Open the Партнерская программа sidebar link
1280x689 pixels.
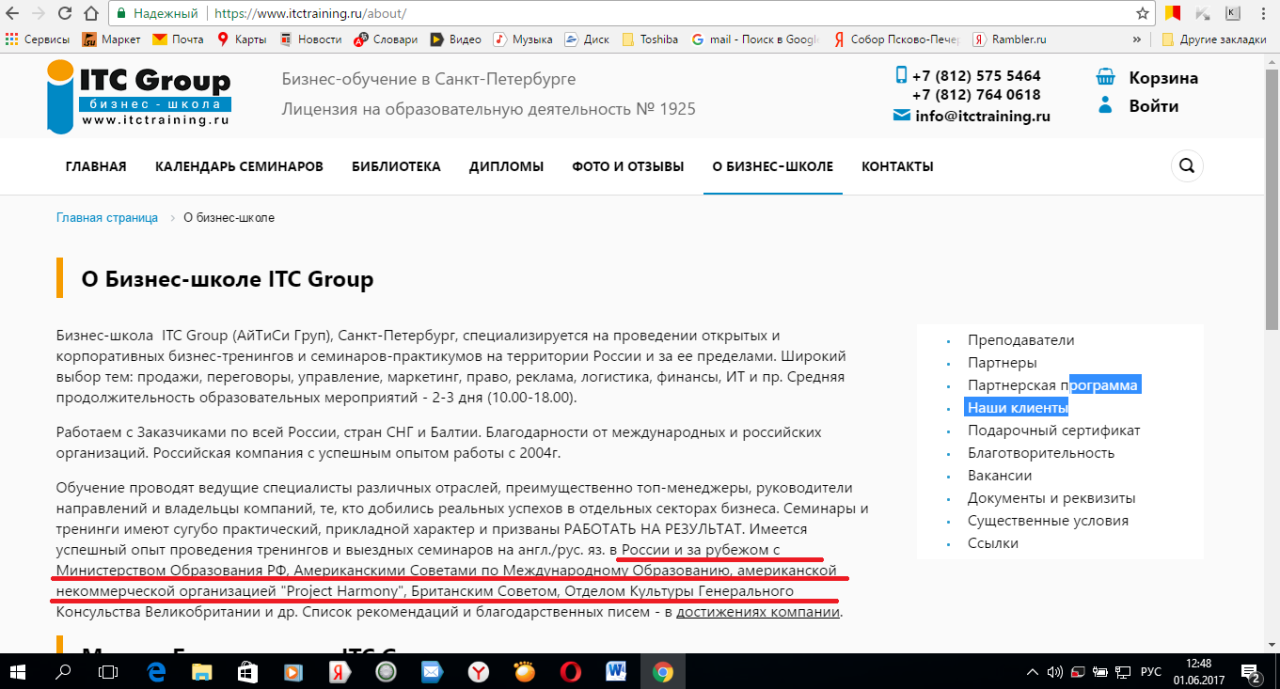(x=1053, y=385)
